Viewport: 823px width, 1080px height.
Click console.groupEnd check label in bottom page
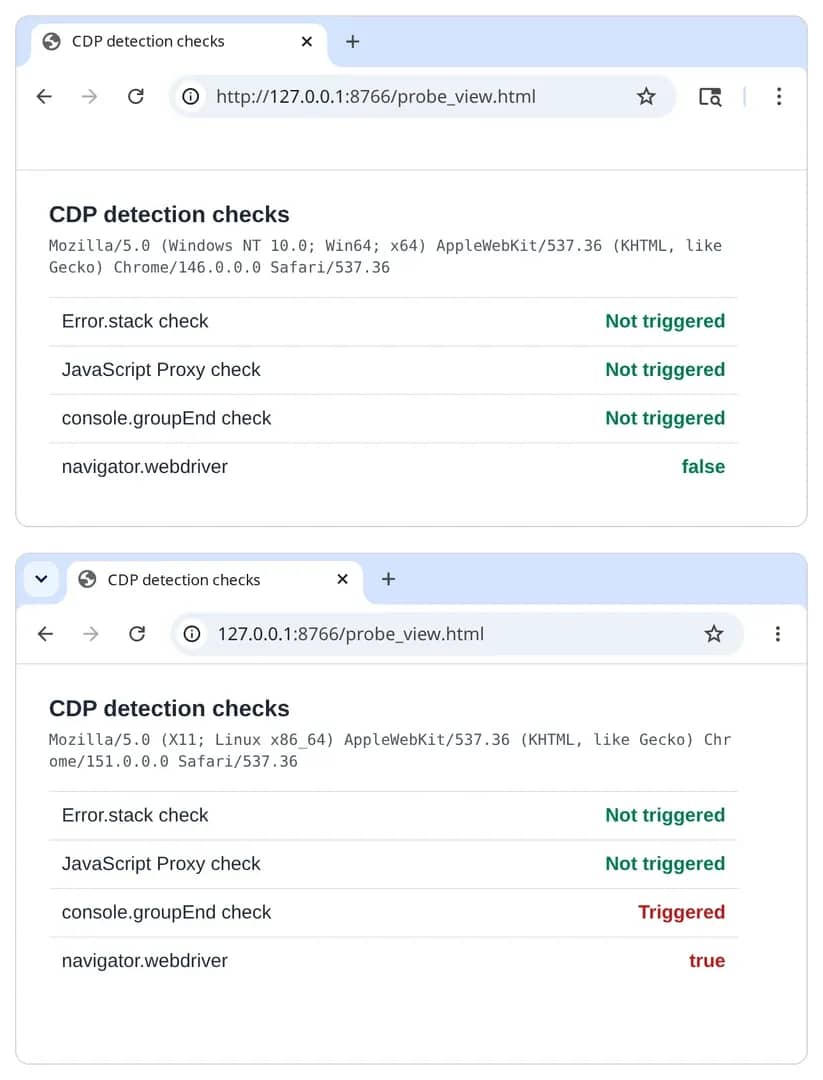click(167, 912)
